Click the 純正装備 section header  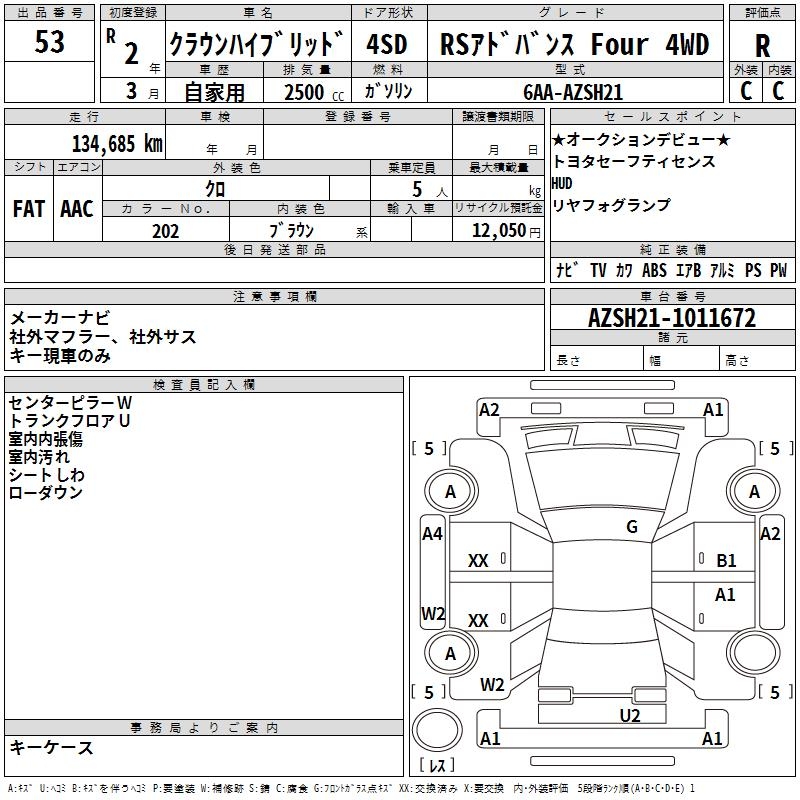point(672,249)
